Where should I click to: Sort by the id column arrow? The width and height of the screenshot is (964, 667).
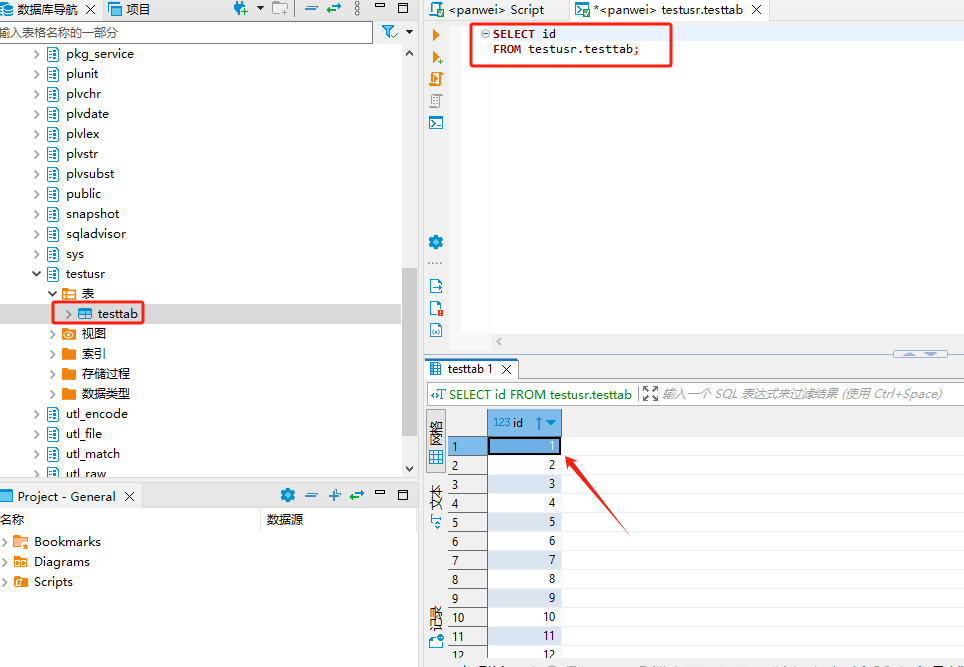click(x=539, y=423)
